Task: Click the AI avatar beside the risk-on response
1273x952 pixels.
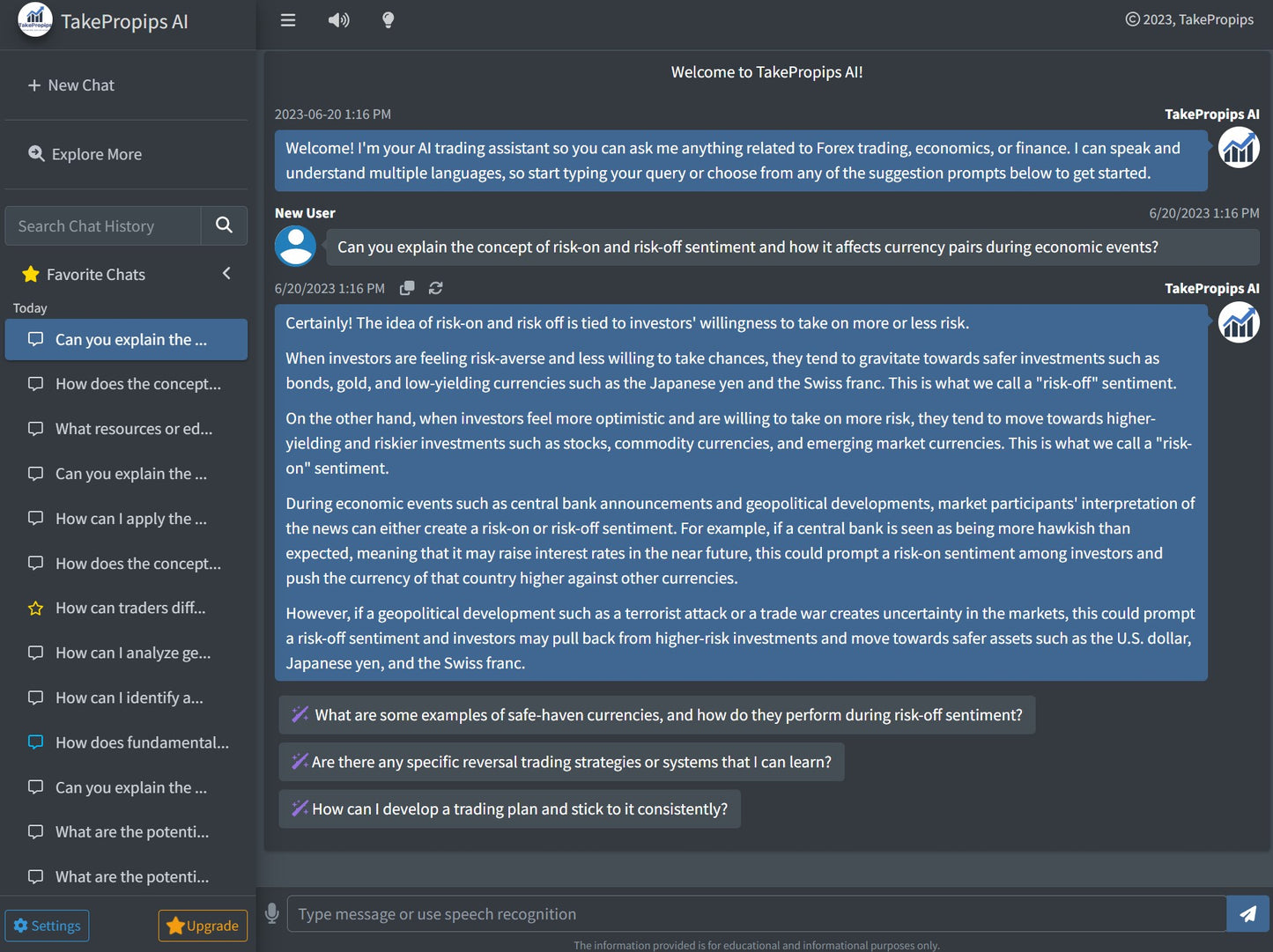Action: pos(1239,322)
